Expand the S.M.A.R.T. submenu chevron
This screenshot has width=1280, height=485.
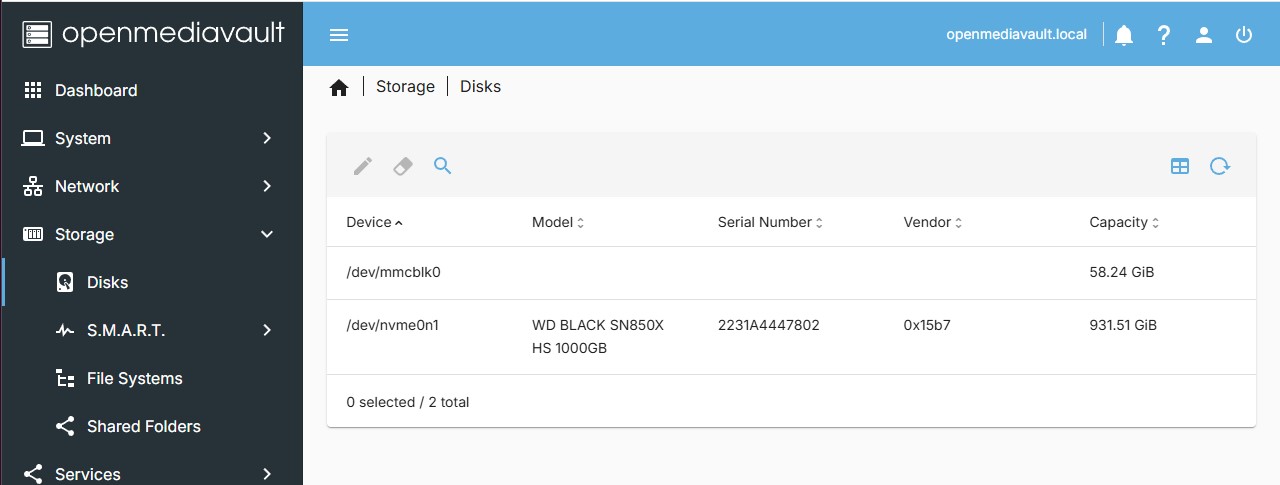tap(267, 330)
